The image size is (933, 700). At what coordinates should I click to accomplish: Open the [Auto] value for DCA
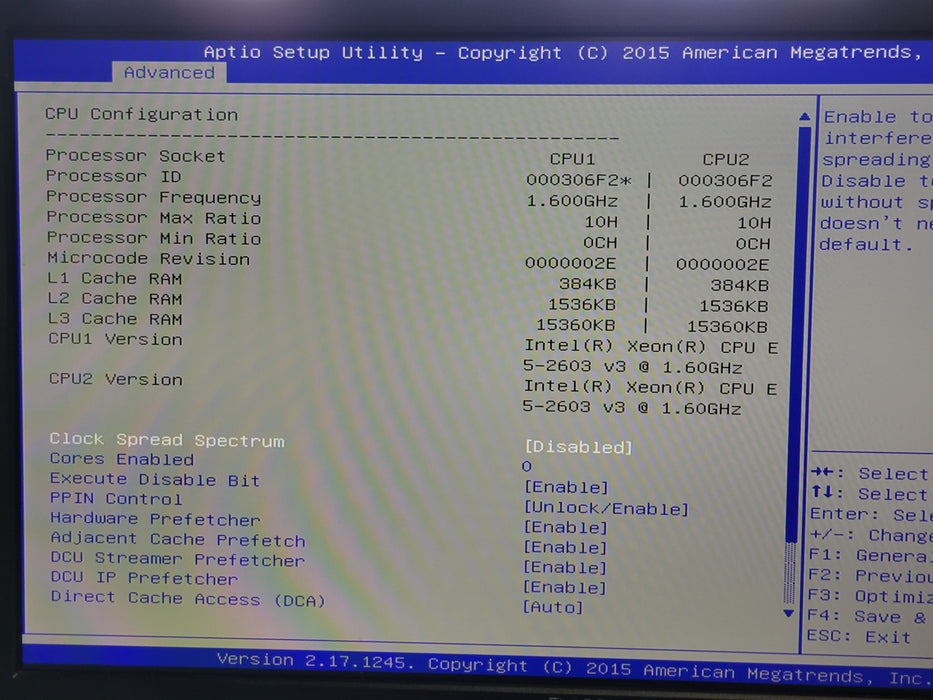click(x=553, y=607)
